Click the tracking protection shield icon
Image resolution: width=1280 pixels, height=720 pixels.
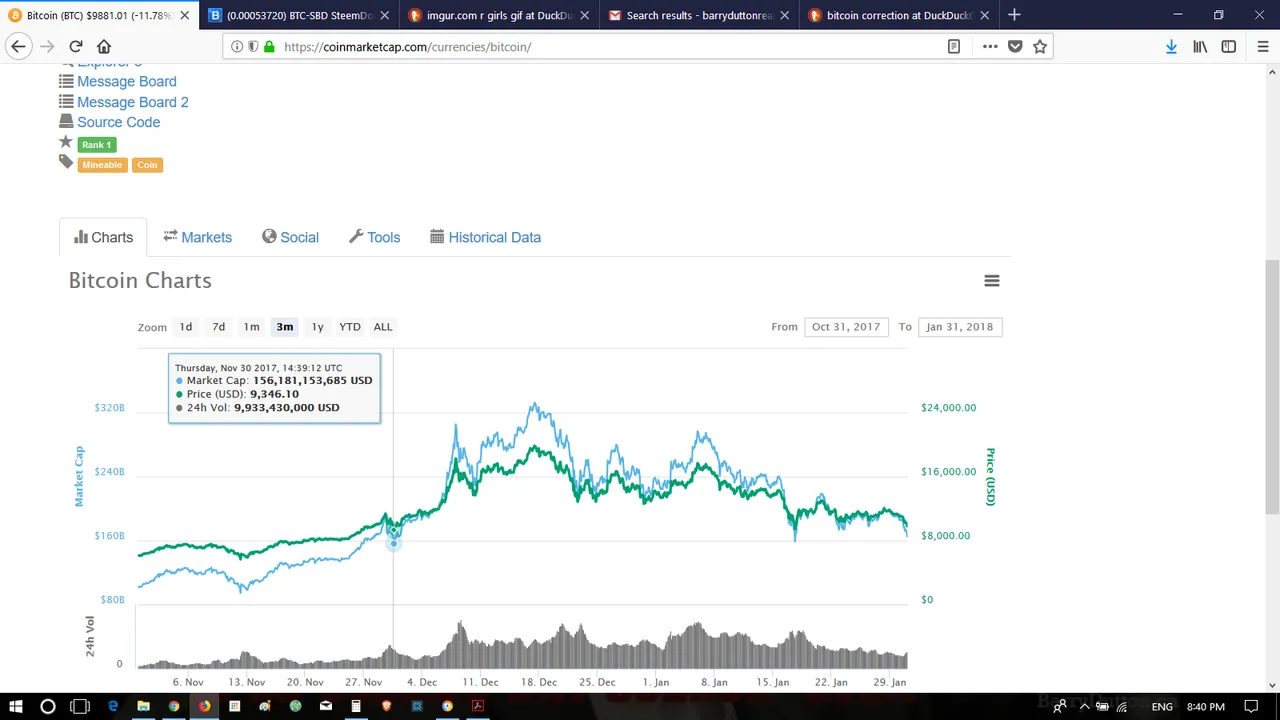click(253, 46)
